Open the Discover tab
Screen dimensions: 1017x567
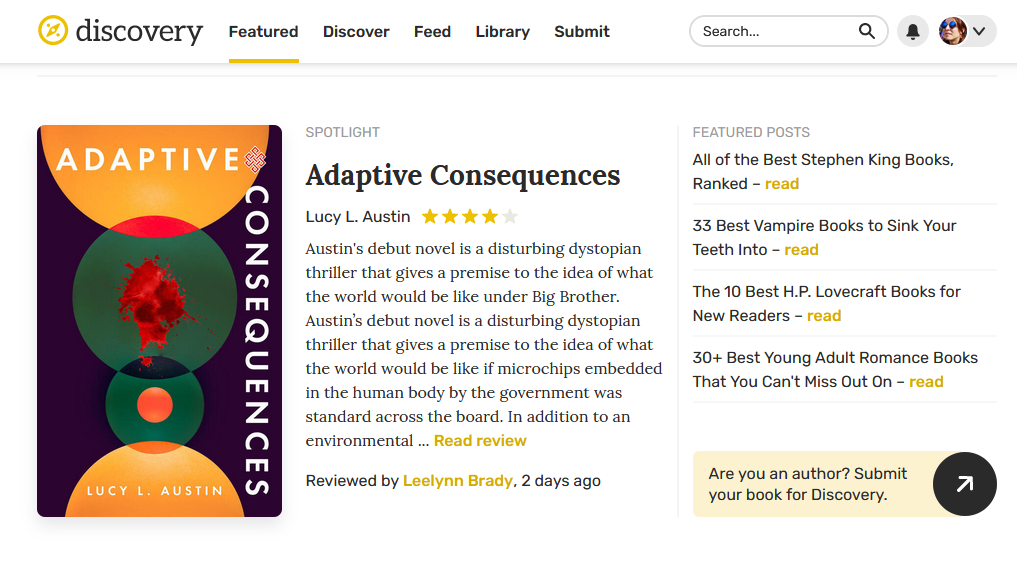pos(356,32)
